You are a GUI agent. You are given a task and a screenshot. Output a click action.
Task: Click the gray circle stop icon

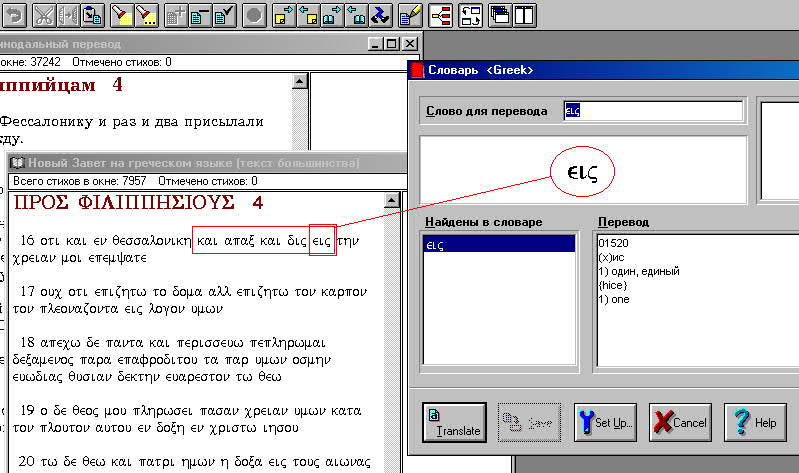pyautogui.click(x=254, y=15)
